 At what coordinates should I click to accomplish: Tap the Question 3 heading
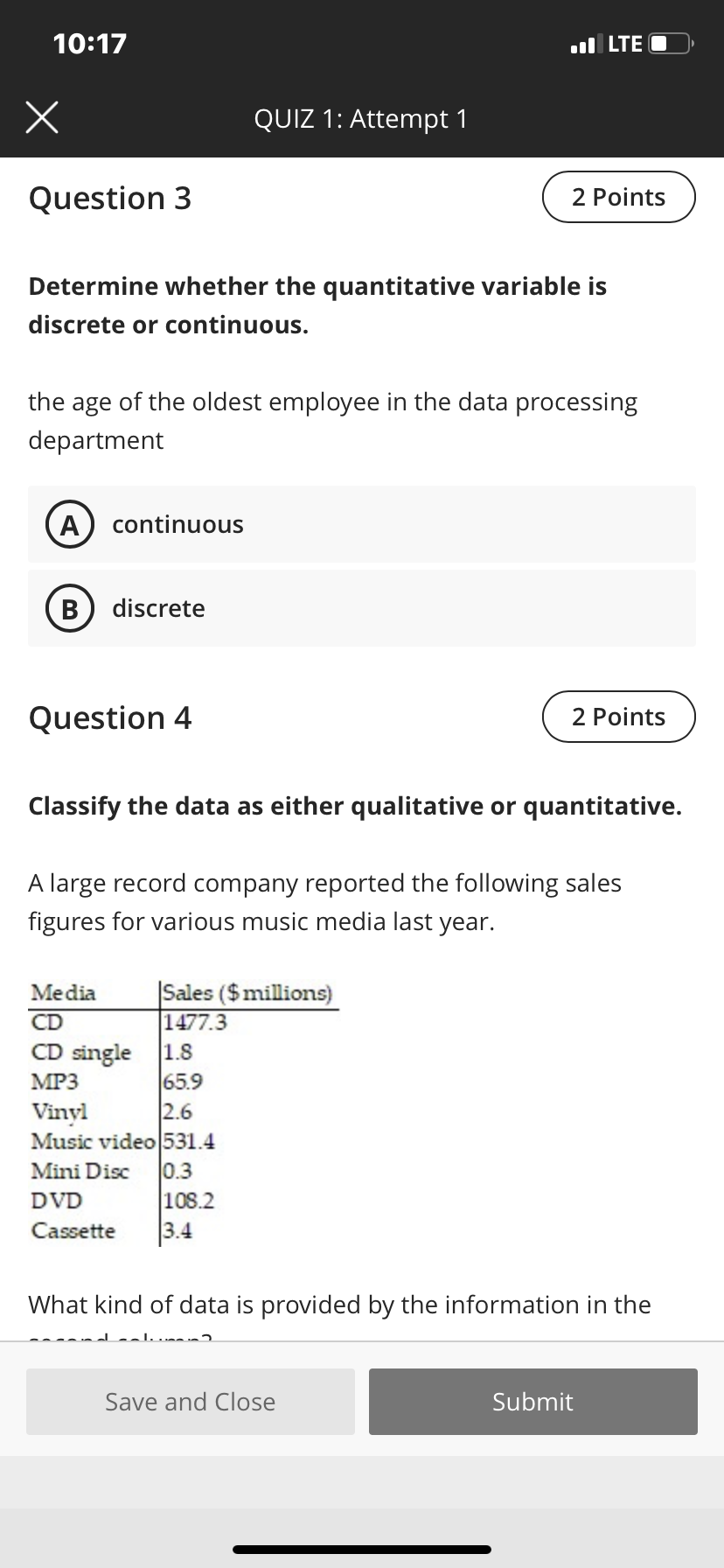pos(110,199)
